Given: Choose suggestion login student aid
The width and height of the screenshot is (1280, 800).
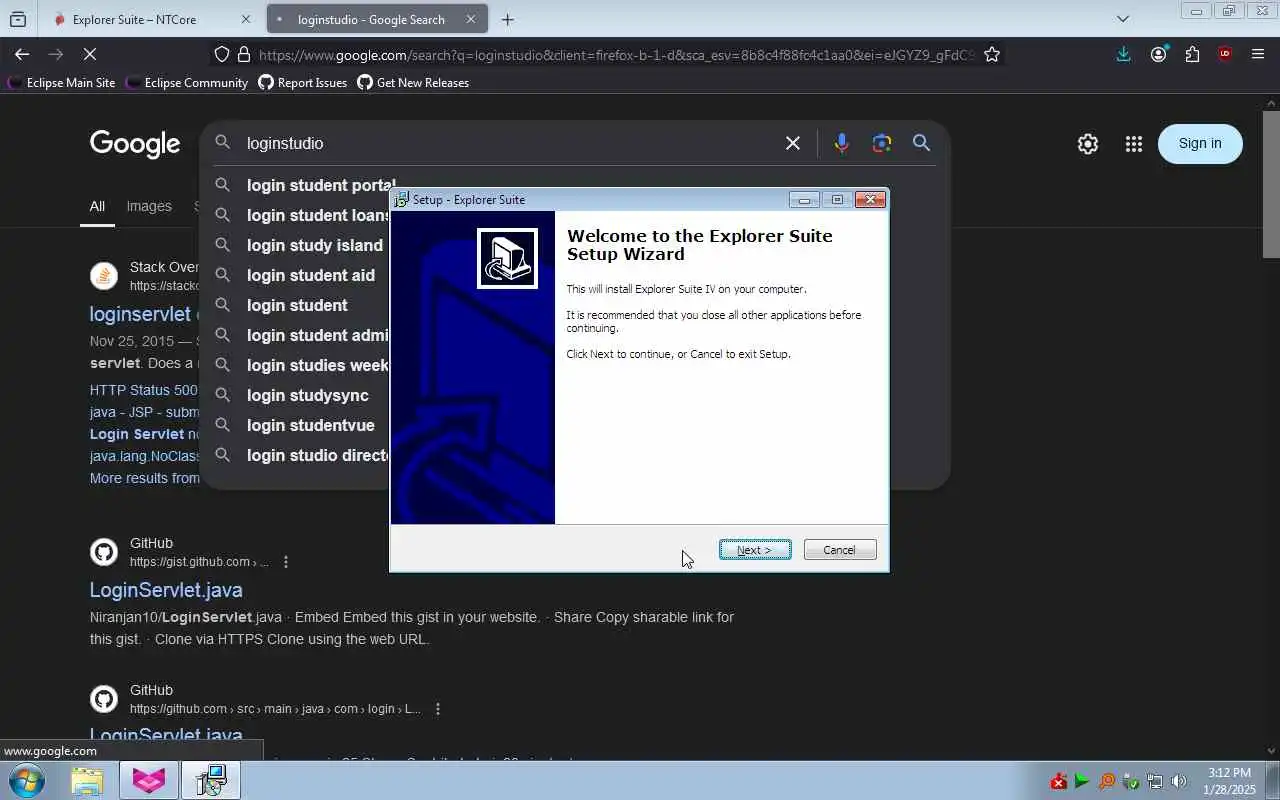Looking at the screenshot, I should point(311,275).
